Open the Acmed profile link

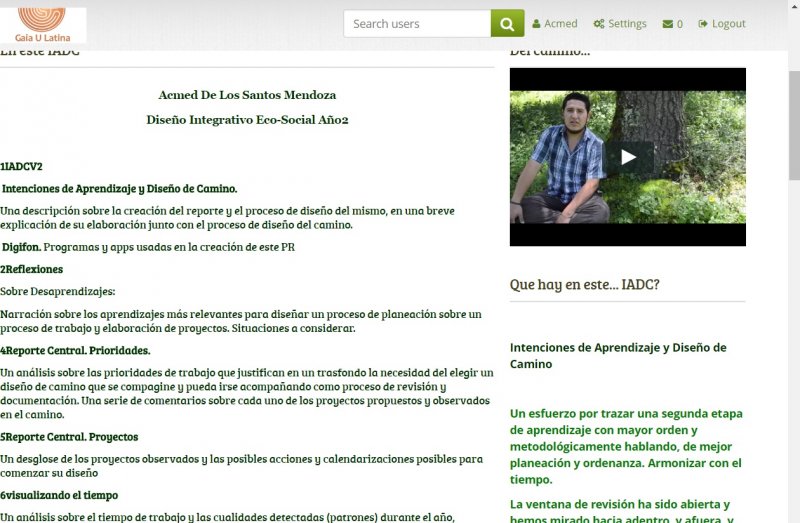pos(555,23)
